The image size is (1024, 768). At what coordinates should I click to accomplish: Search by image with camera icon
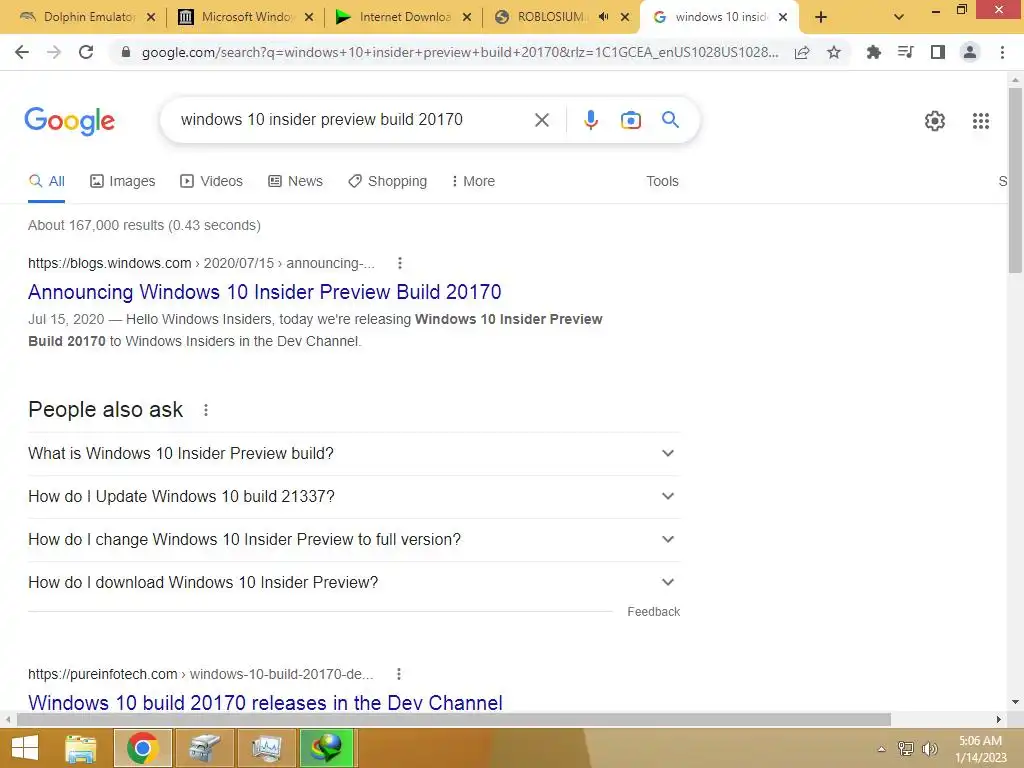pos(630,120)
